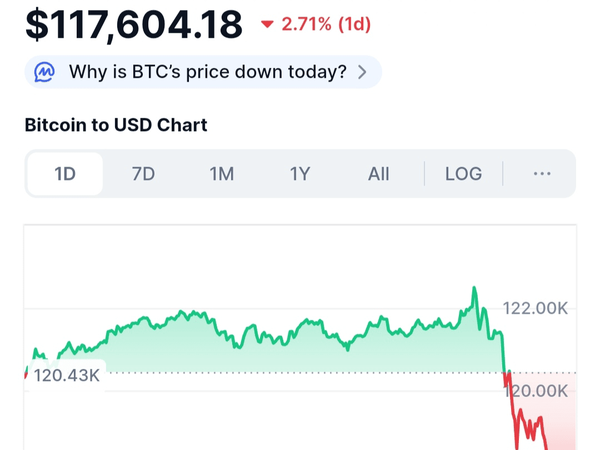Click the 120.43K opening price label
This screenshot has height=450, width=600.
coord(66,375)
